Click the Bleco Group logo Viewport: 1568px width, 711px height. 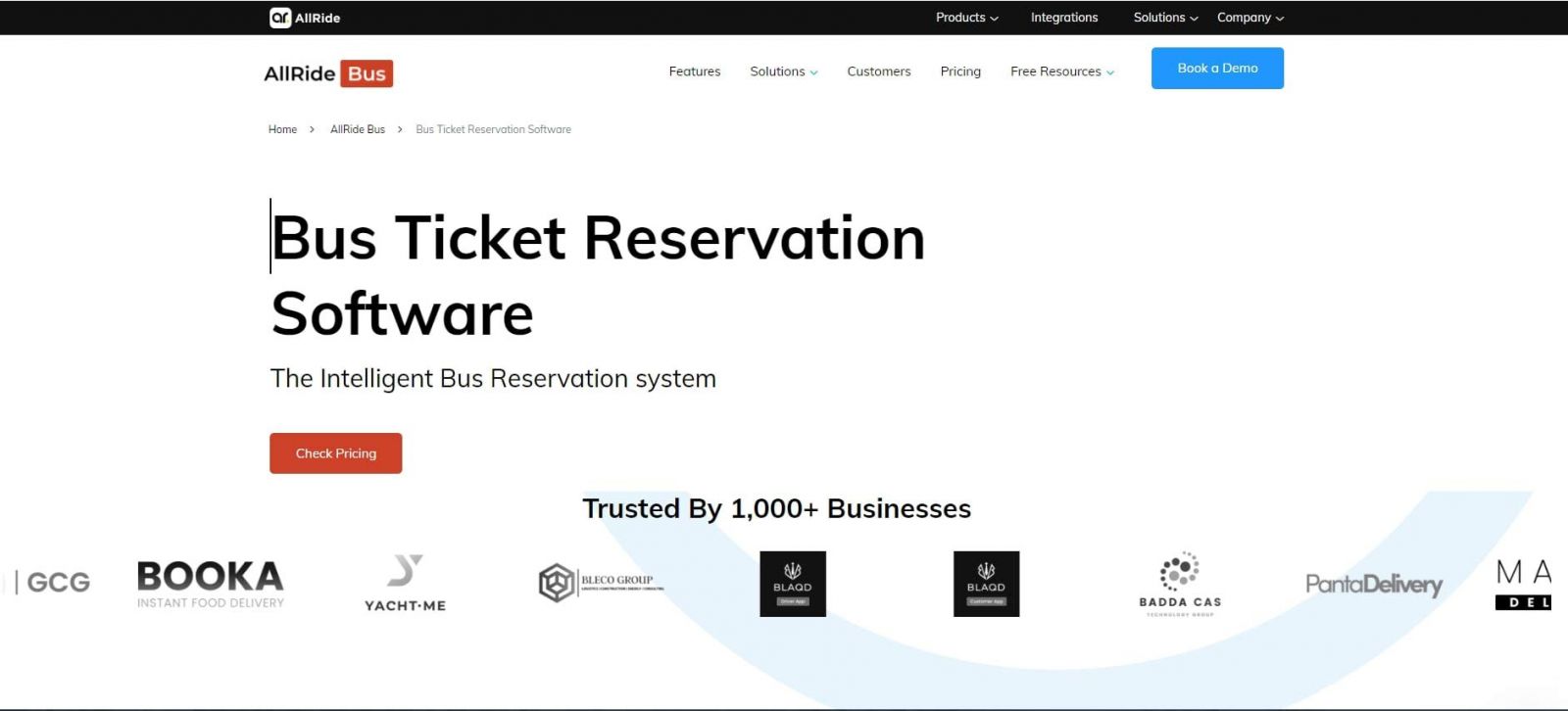[x=601, y=583]
